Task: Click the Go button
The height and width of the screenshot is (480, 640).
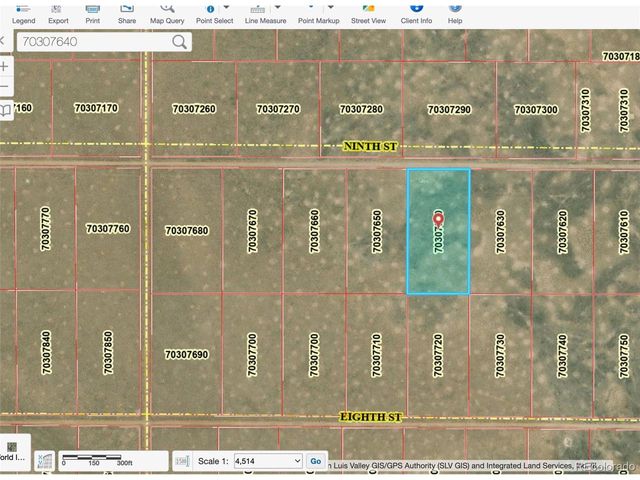Action: tap(316, 461)
